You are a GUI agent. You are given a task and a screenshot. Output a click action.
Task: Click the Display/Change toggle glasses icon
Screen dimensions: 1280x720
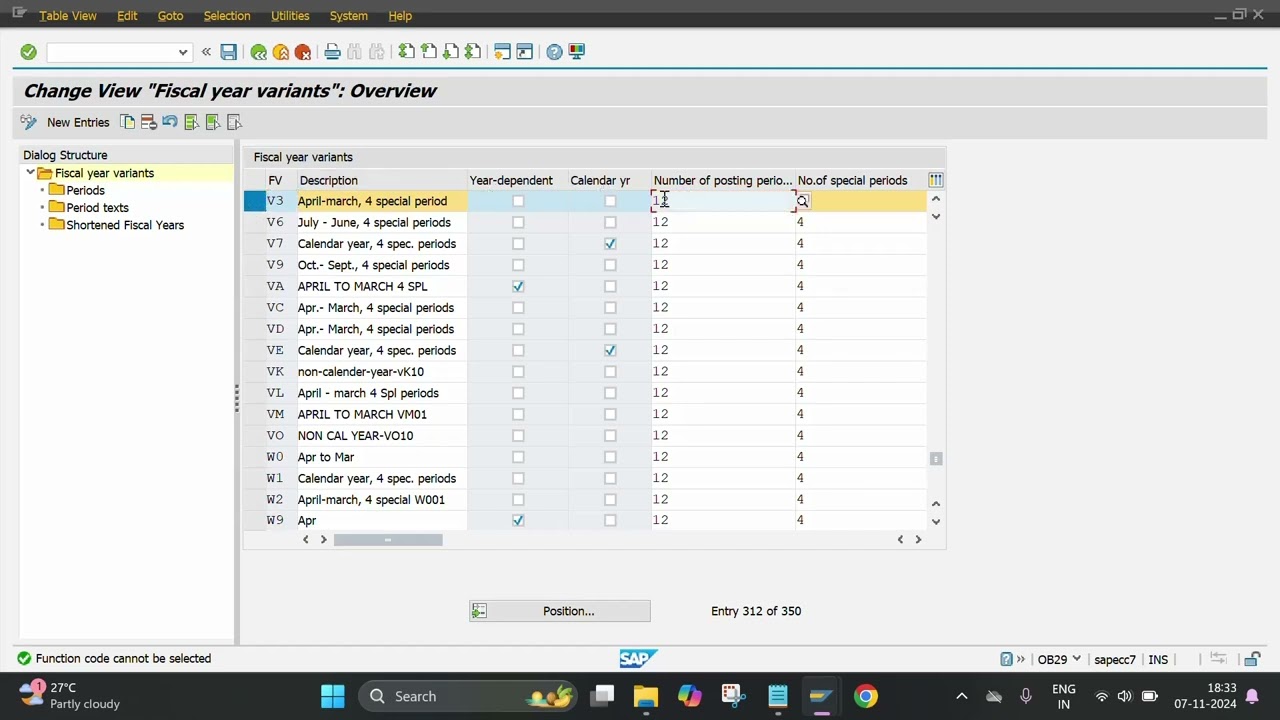tap(28, 122)
